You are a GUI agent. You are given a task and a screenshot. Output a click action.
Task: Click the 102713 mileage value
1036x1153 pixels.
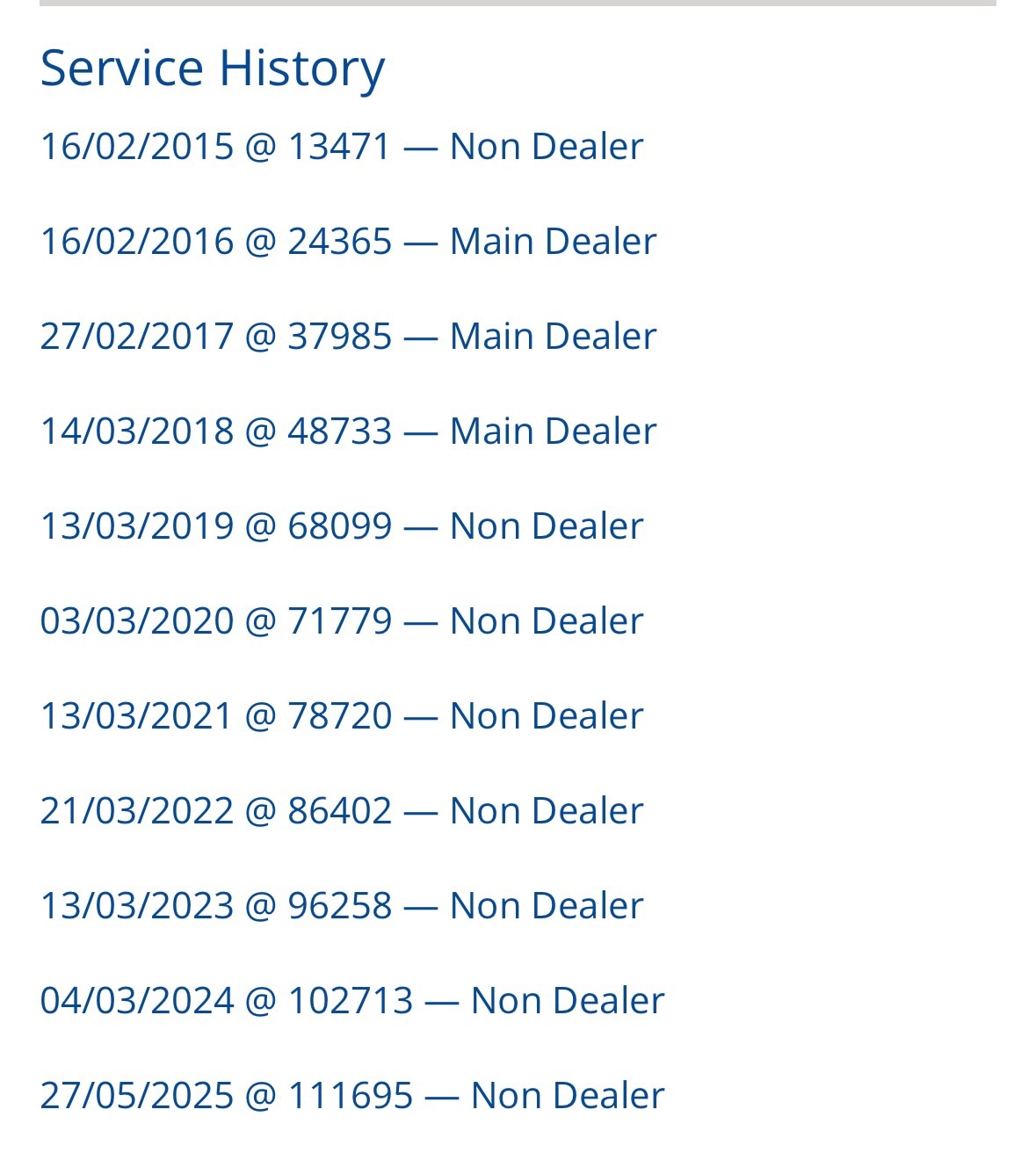click(x=350, y=1000)
